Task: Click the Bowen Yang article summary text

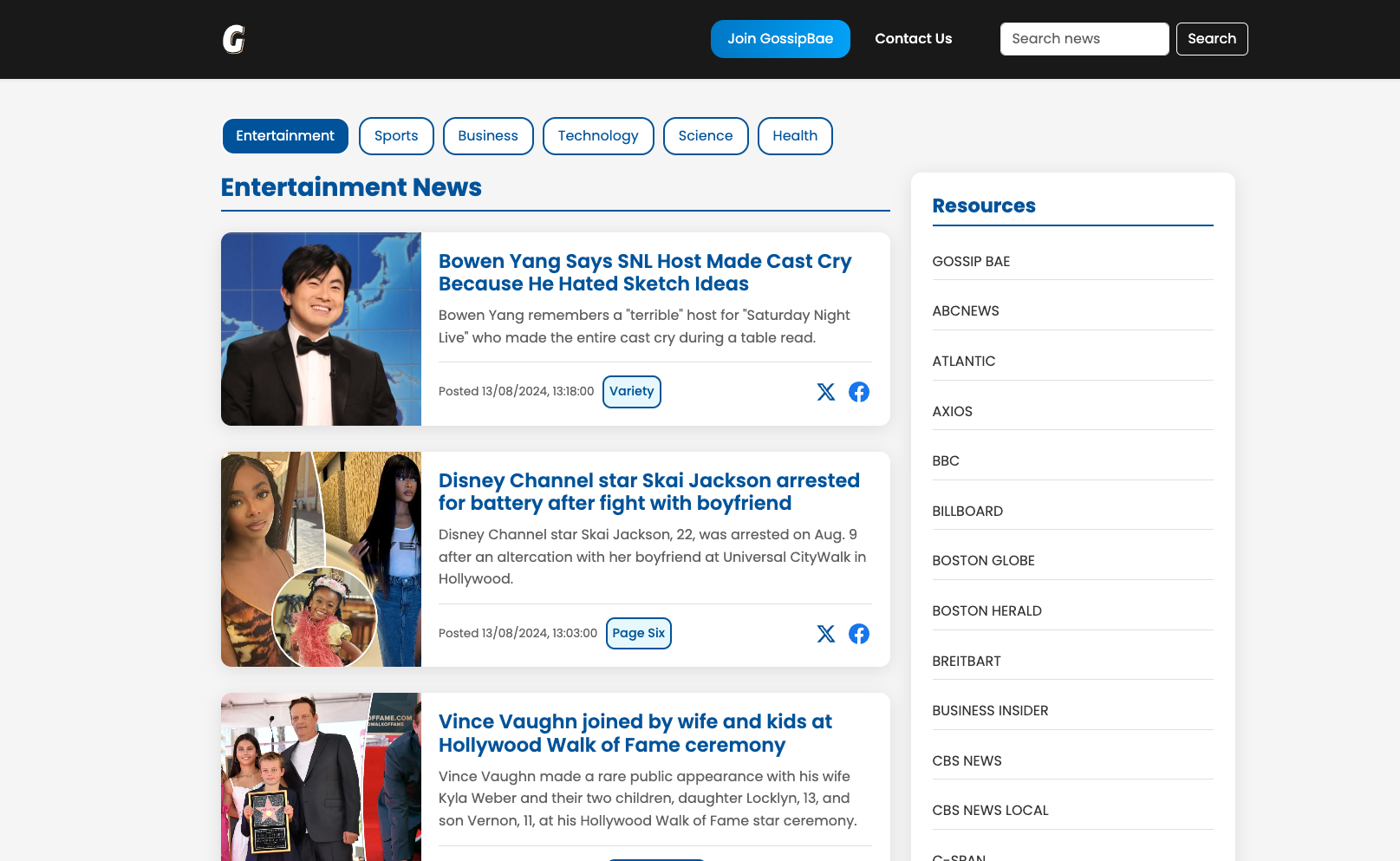Action: (644, 327)
